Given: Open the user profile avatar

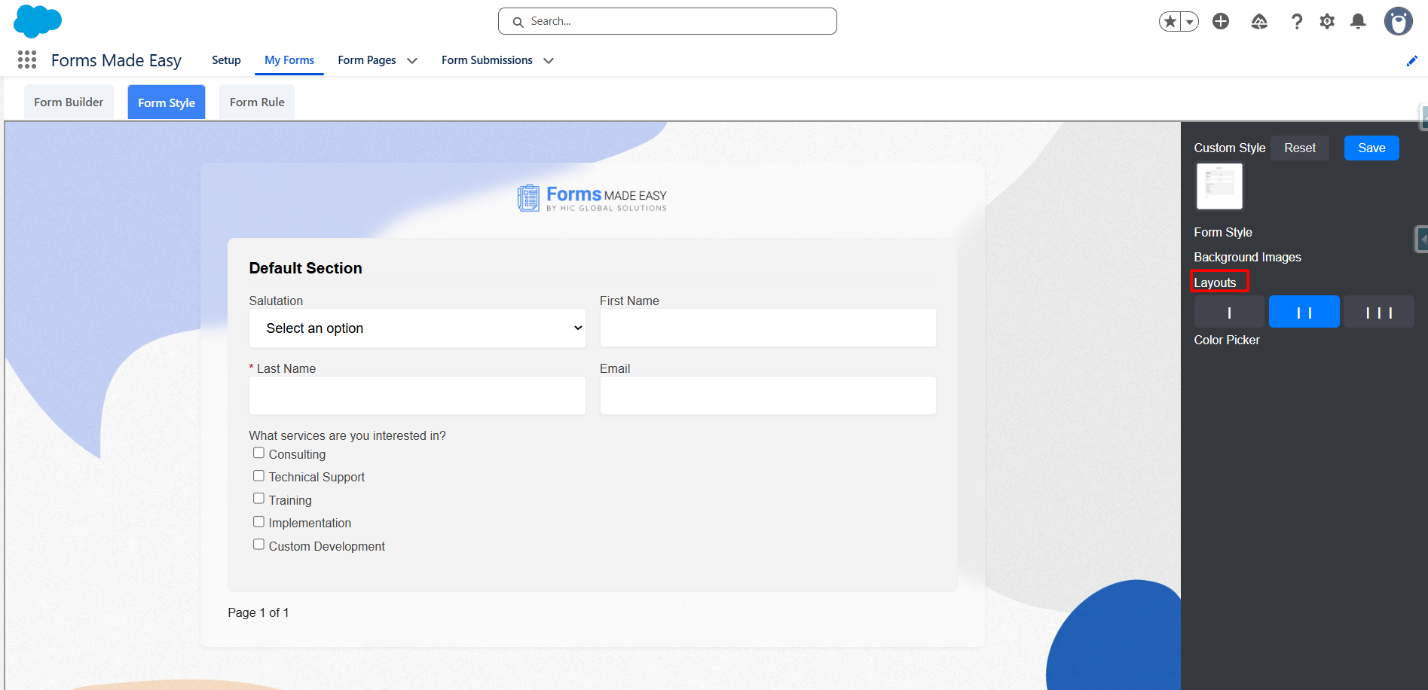Looking at the screenshot, I should (1398, 21).
